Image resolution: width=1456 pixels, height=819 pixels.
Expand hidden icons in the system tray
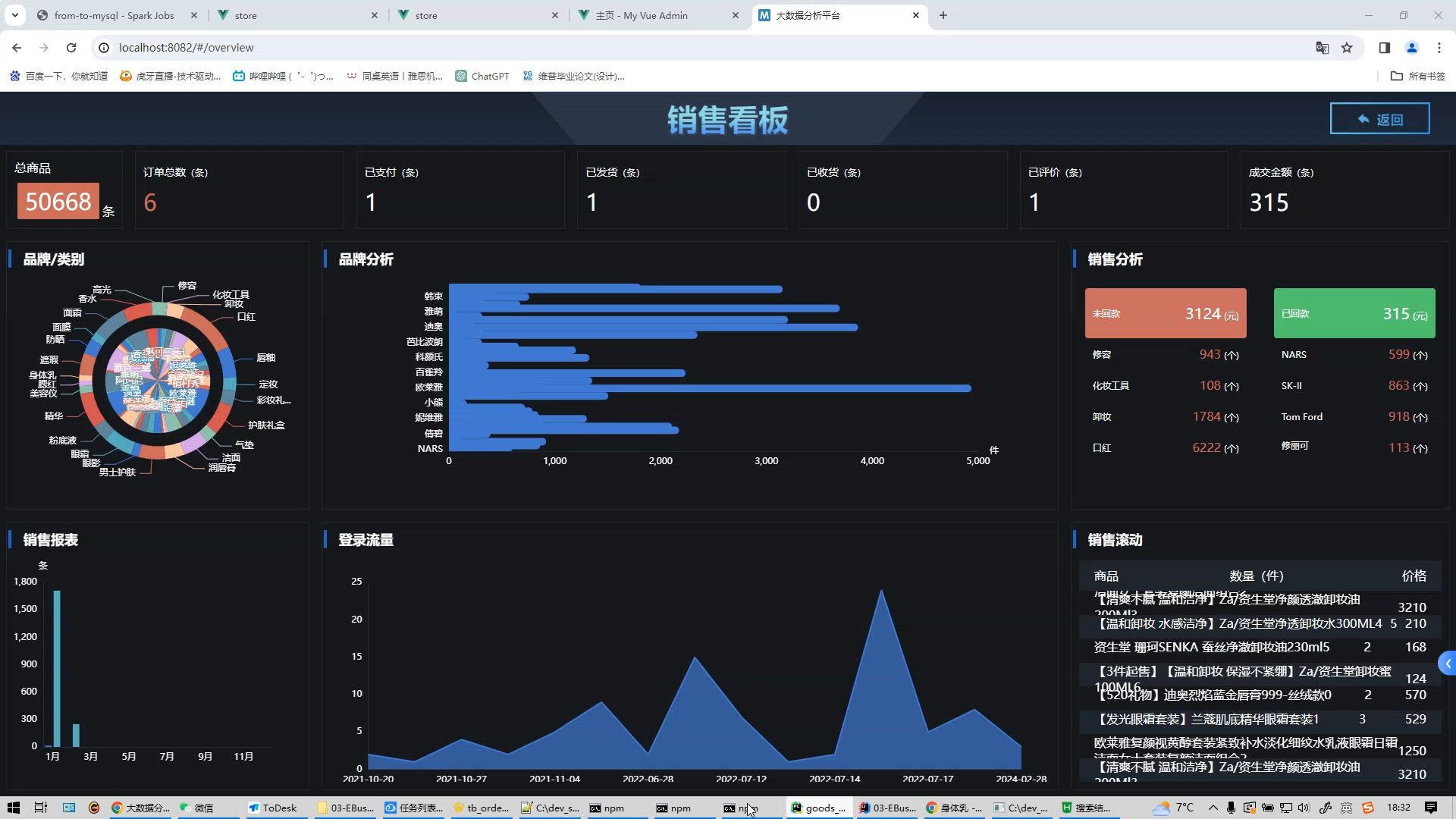(1213, 808)
